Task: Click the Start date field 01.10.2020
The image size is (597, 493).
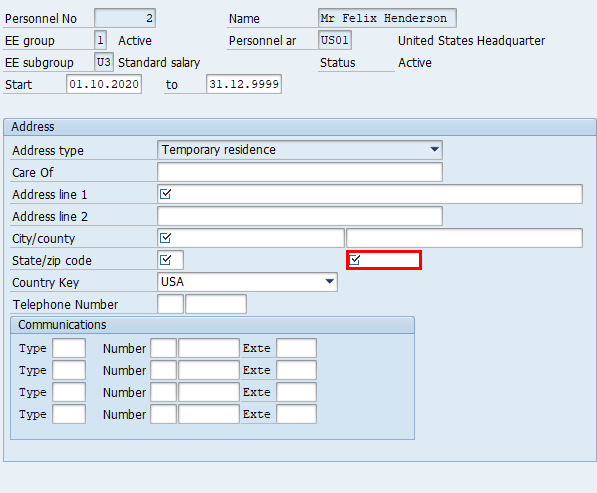Action: point(104,84)
